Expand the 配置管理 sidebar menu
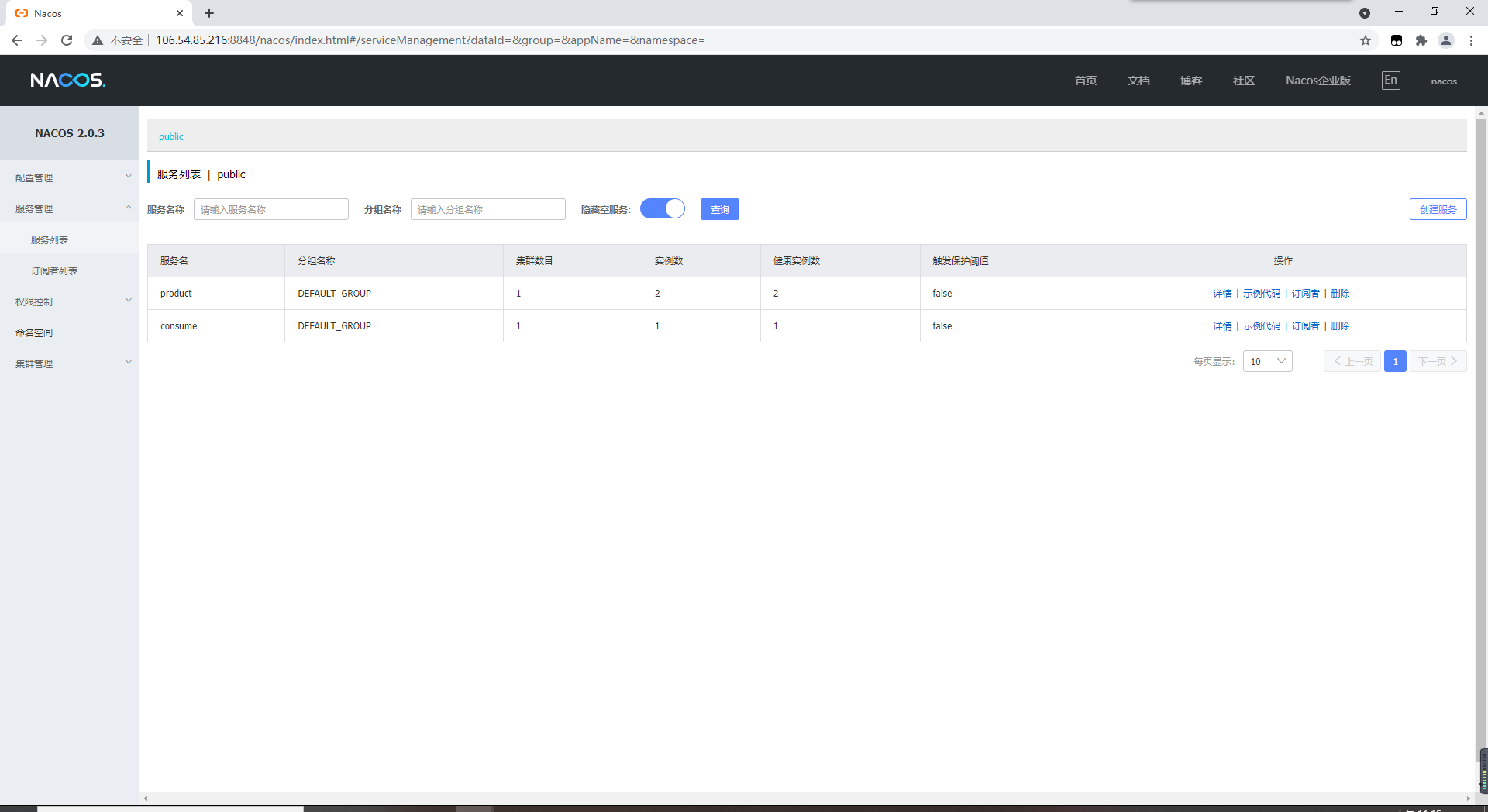The width and height of the screenshot is (1488, 812). pos(70,177)
